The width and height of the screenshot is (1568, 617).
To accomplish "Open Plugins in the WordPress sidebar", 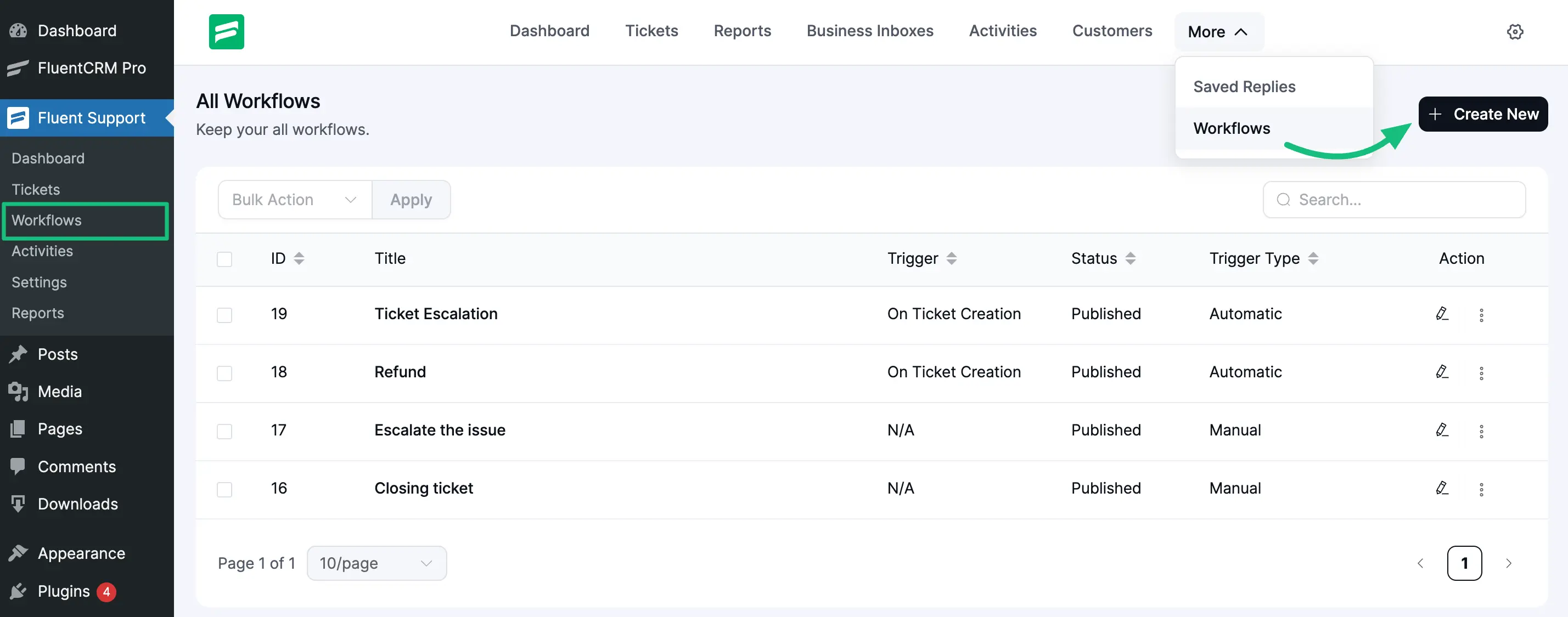I will (63, 590).
